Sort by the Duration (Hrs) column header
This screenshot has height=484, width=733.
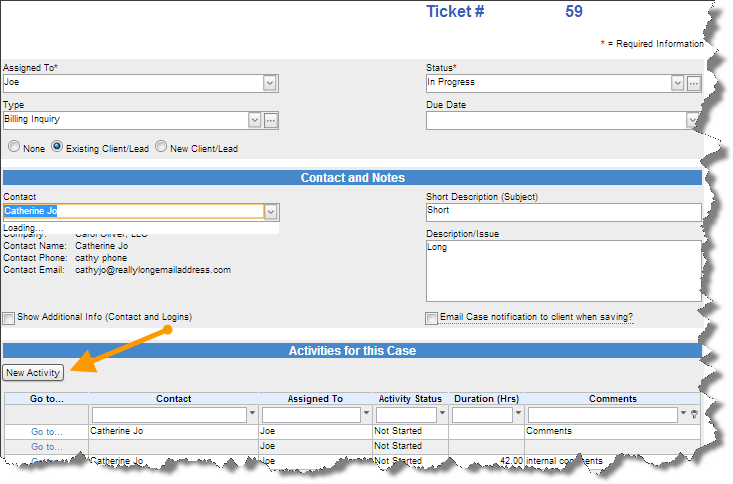coord(487,399)
